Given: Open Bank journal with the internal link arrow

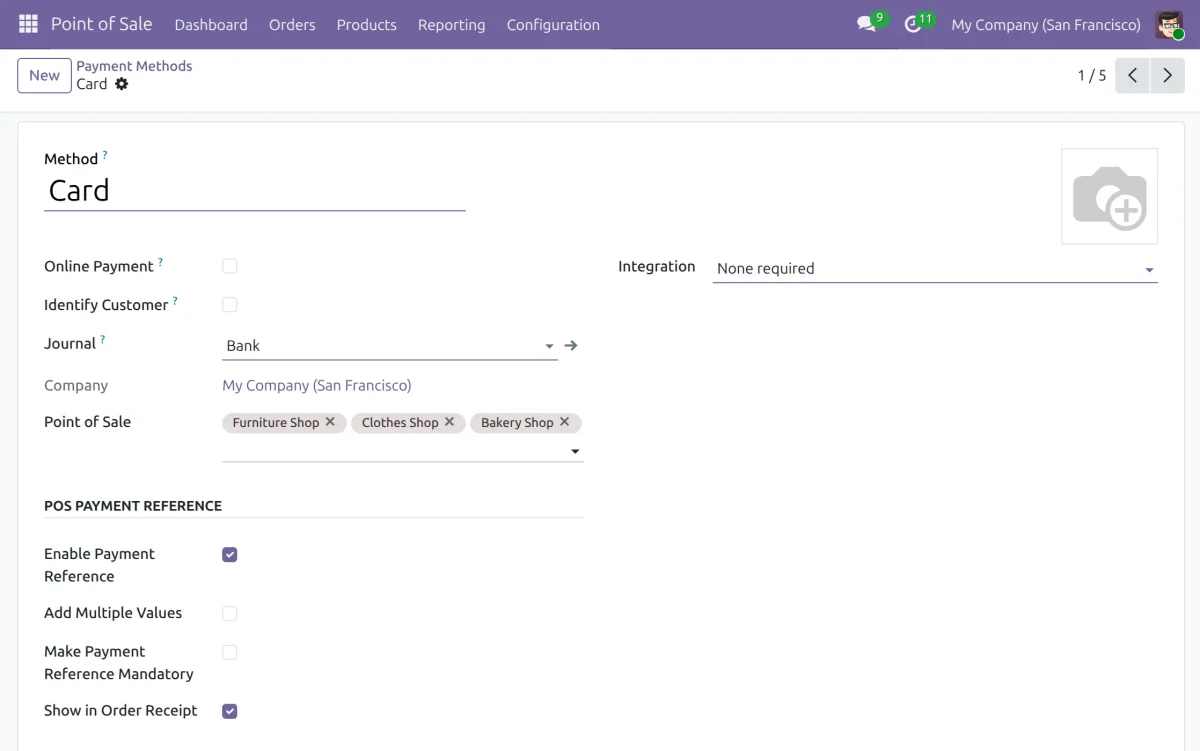Looking at the screenshot, I should pos(571,345).
